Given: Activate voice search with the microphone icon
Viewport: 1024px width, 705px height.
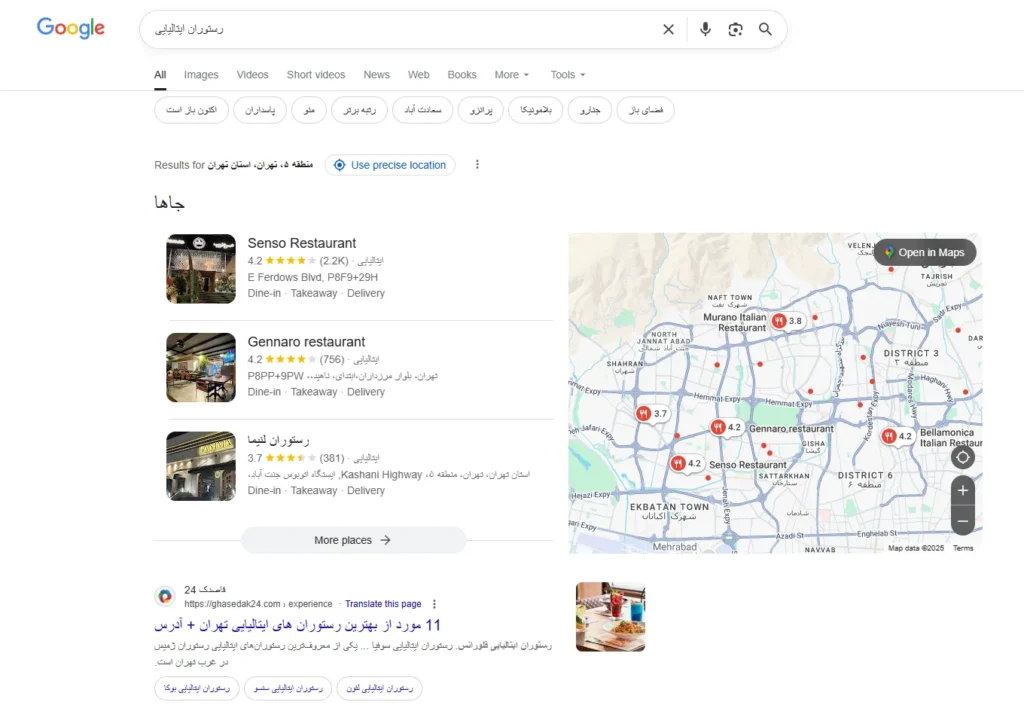Looking at the screenshot, I should [x=705, y=29].
